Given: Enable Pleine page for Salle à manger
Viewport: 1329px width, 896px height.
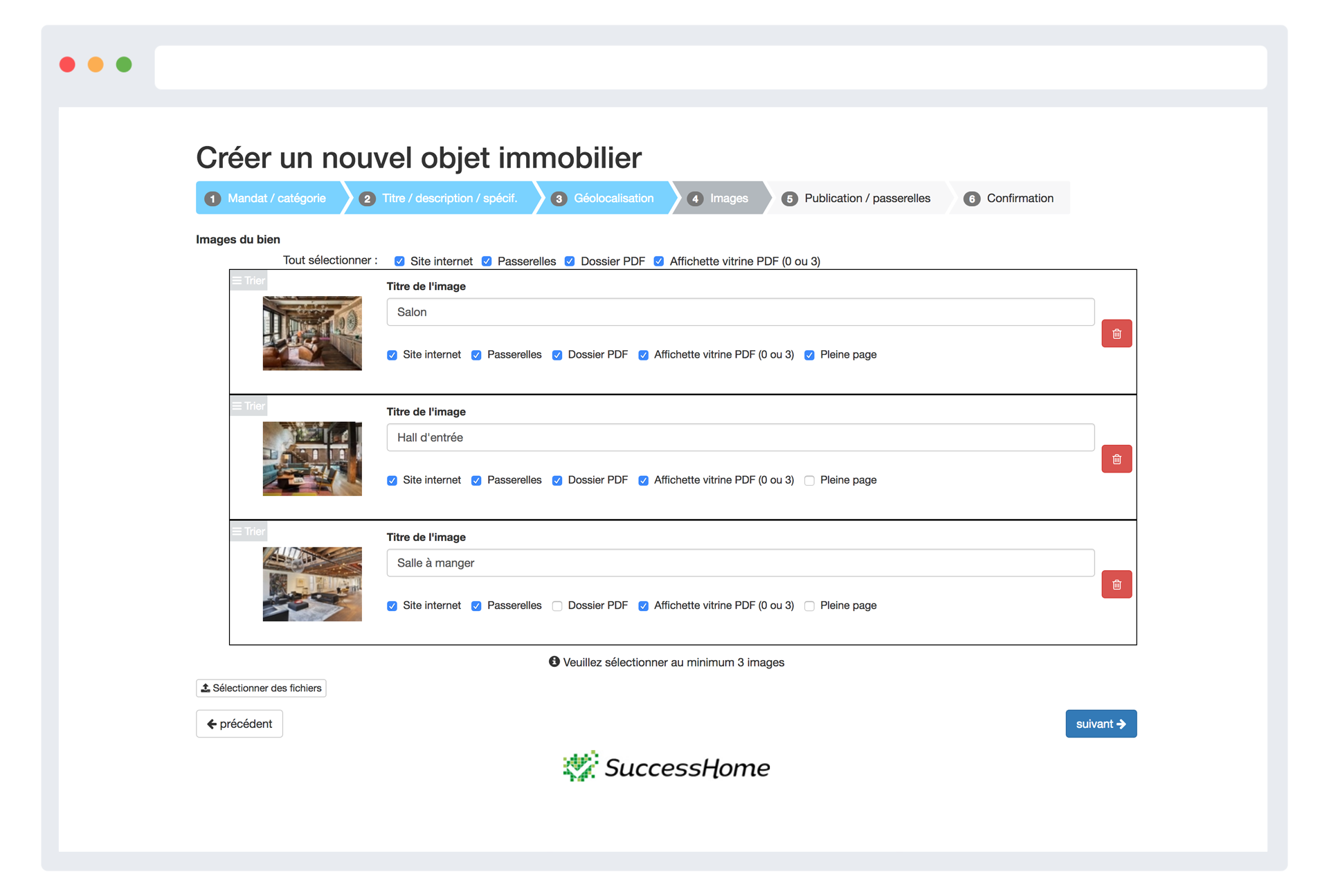Looking at the screenshot, I should coord(809,606).
